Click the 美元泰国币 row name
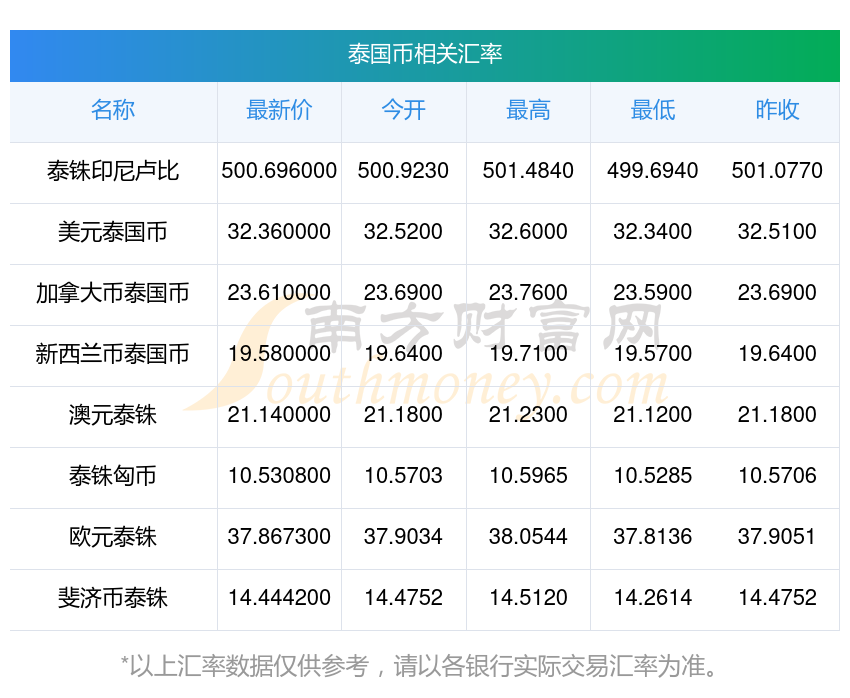This screenshot has height=698, width=850. [x=113, y=232]
